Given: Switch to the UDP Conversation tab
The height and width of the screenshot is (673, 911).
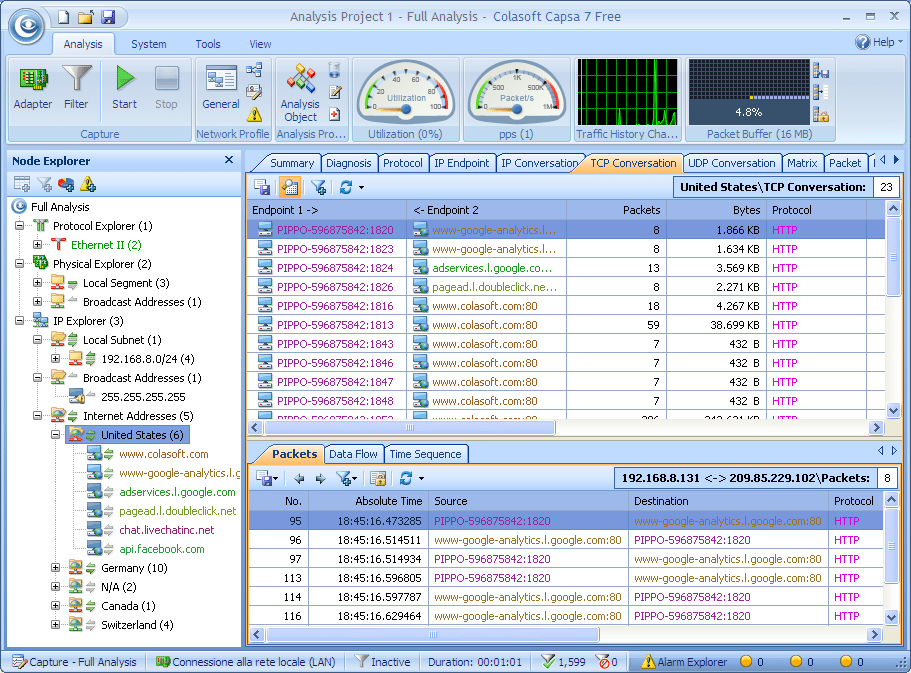Looking at the screenshot, I should [x=732, y=163].
